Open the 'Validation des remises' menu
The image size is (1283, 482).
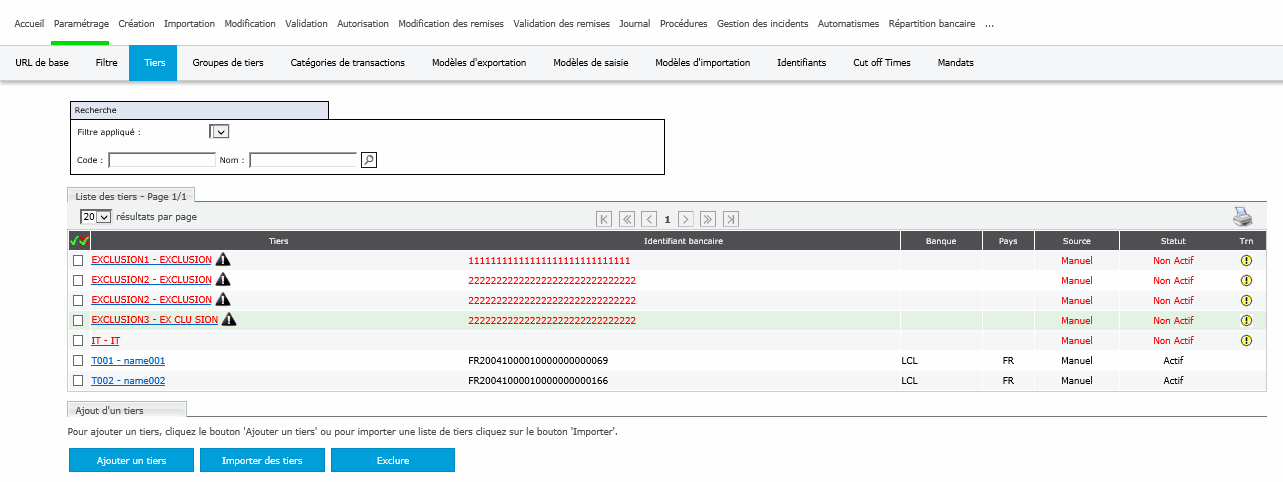[561, 23]
